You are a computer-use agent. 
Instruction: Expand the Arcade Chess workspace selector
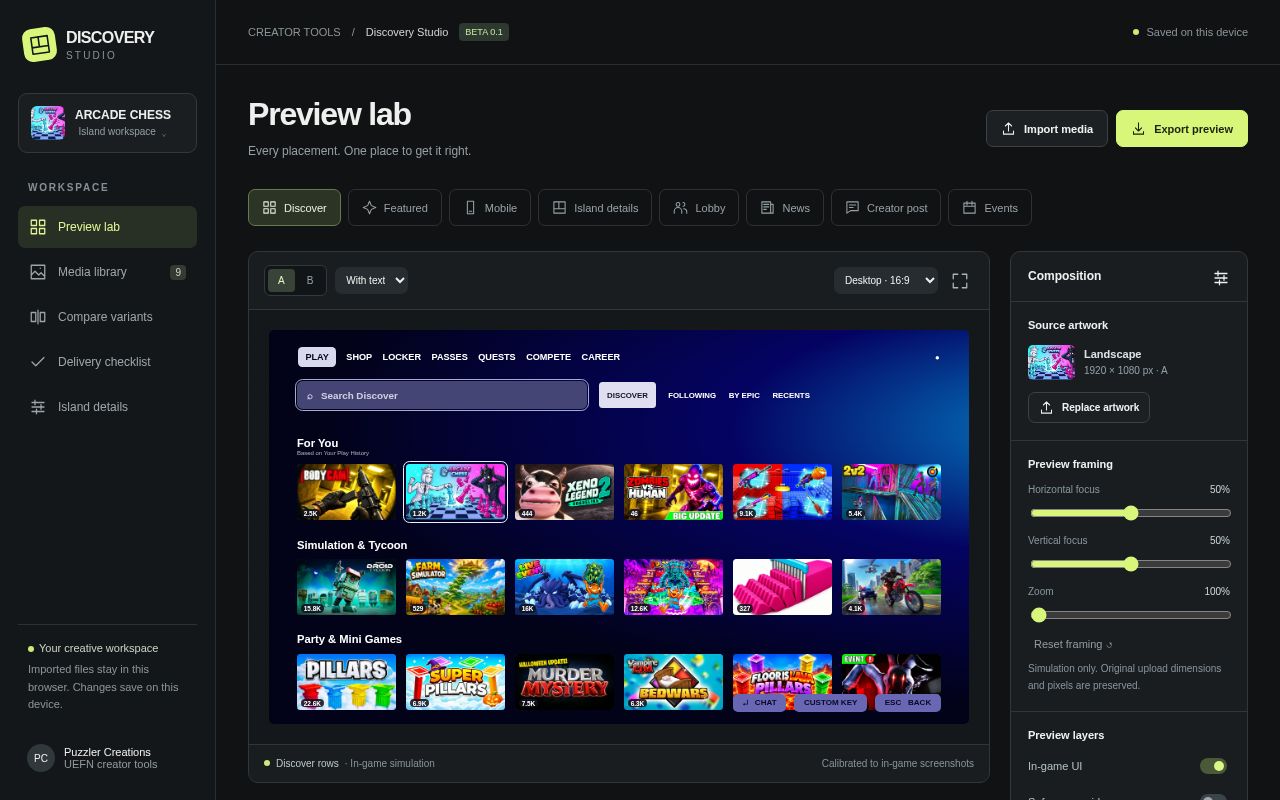[107, 123]
